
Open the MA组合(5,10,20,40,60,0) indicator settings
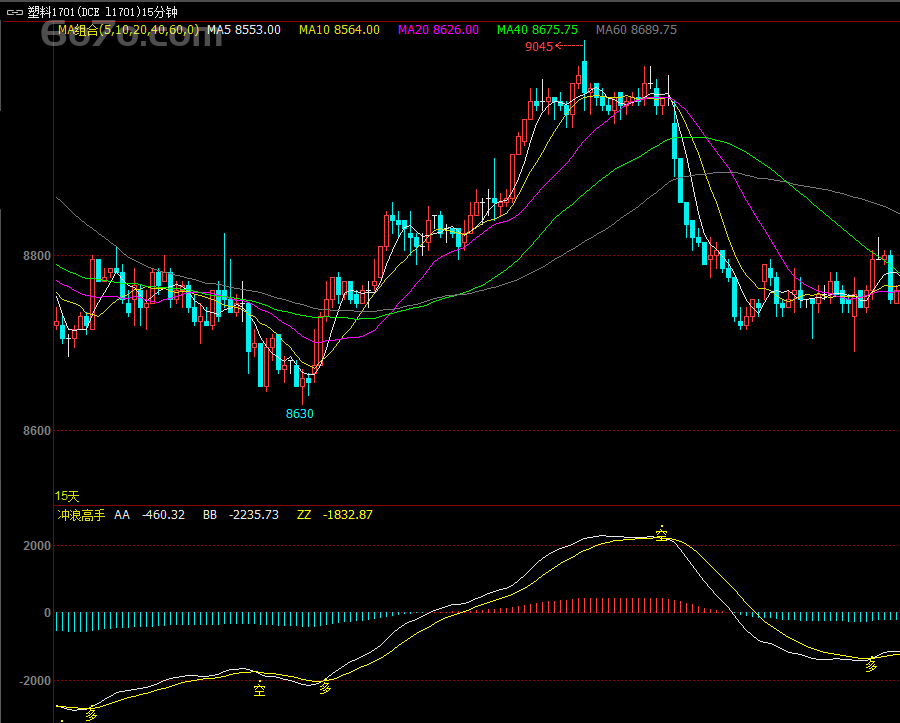coord(128,30)
